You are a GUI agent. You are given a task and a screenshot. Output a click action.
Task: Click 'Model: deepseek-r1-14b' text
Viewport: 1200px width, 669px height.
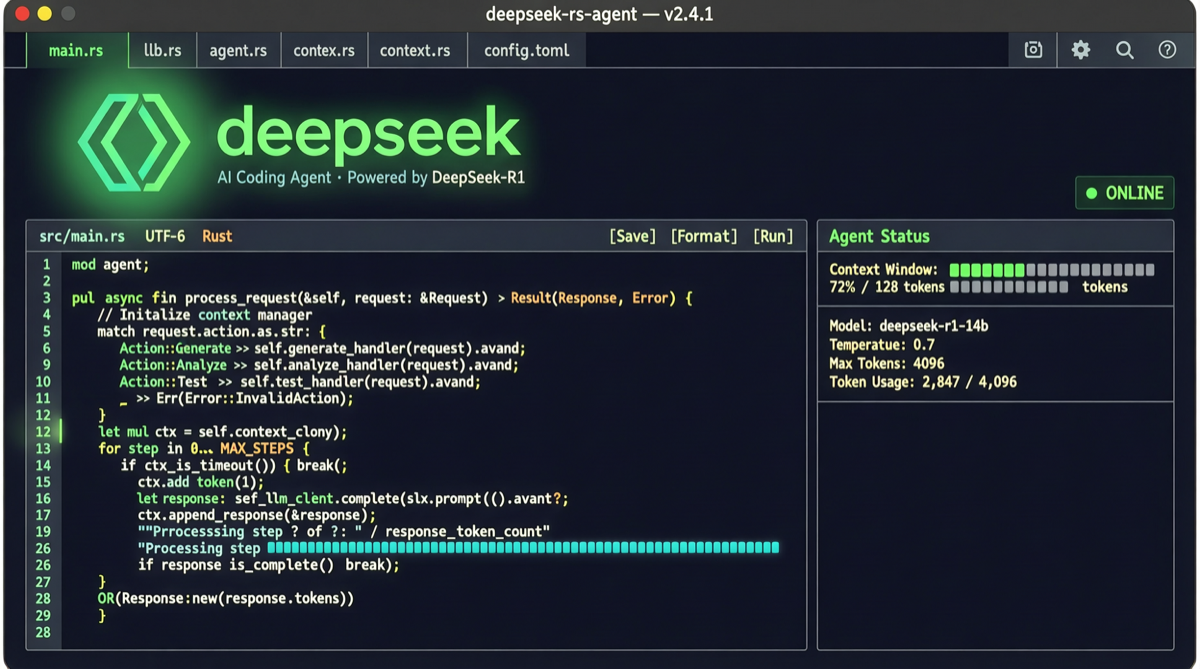coord(909,326)
